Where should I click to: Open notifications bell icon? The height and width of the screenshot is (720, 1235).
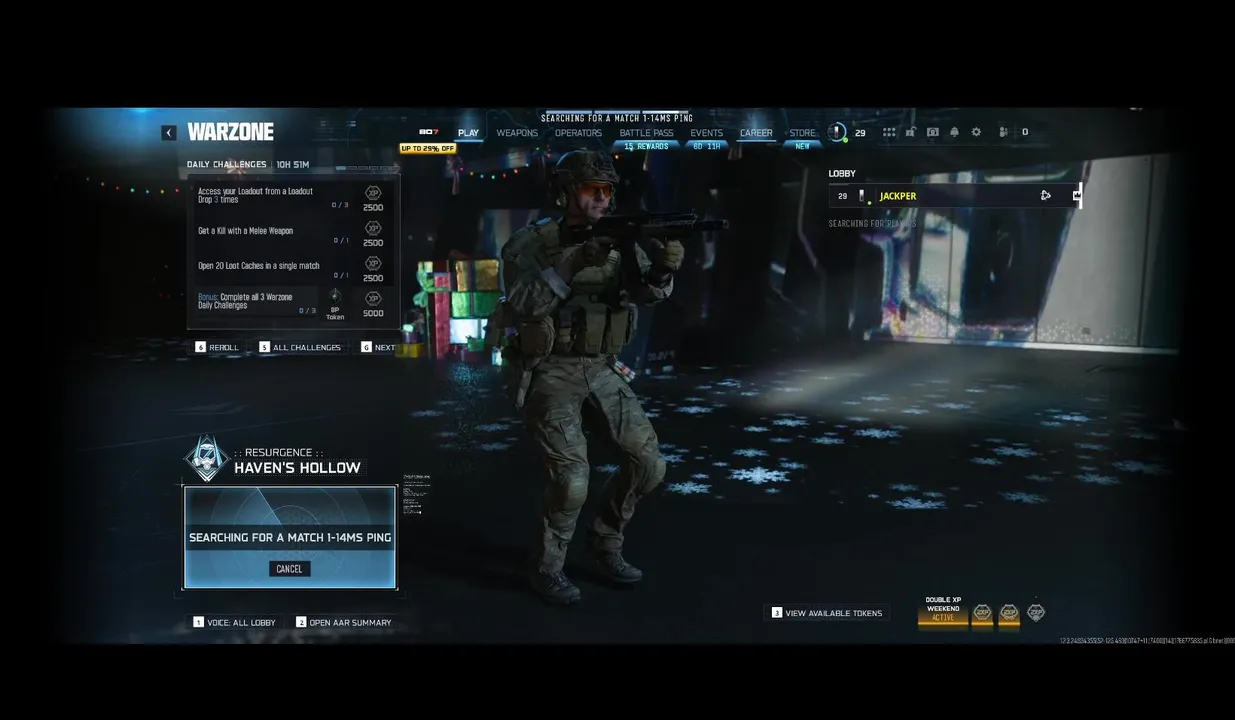click(954, 132)
